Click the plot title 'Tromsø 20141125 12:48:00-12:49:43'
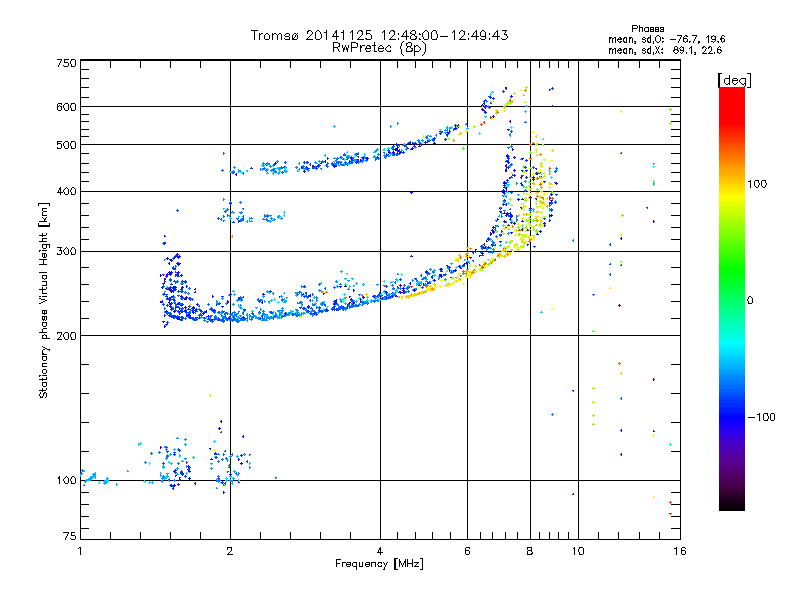800x600 pixels. click(379, 35)
